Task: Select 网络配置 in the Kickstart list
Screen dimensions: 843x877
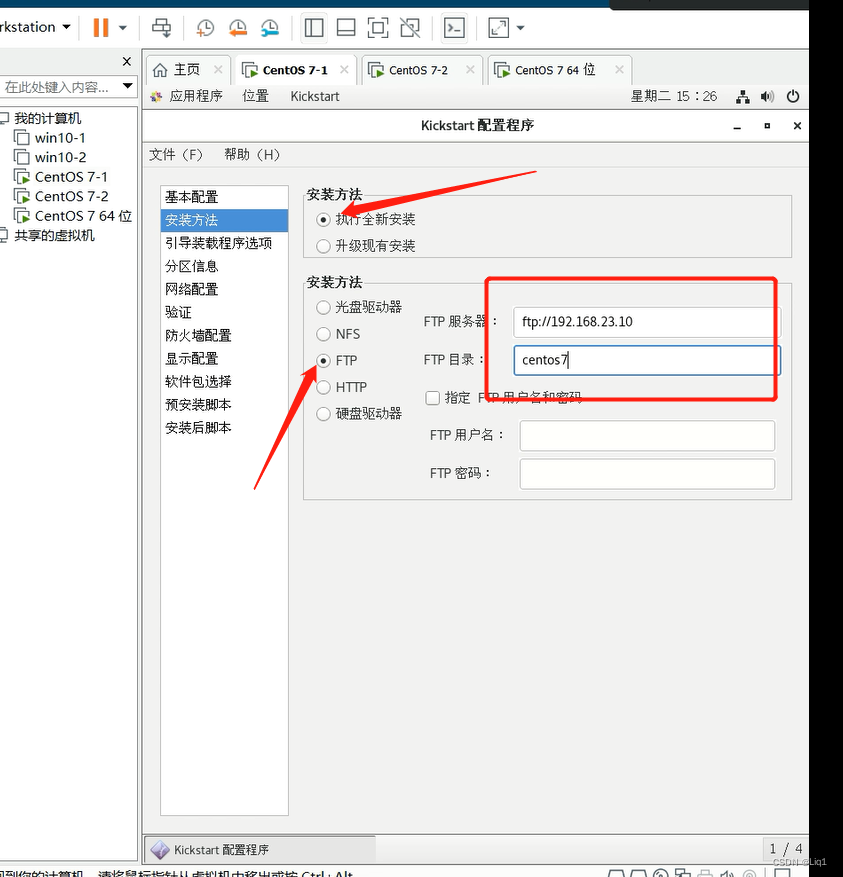Action: click(190, 289)
